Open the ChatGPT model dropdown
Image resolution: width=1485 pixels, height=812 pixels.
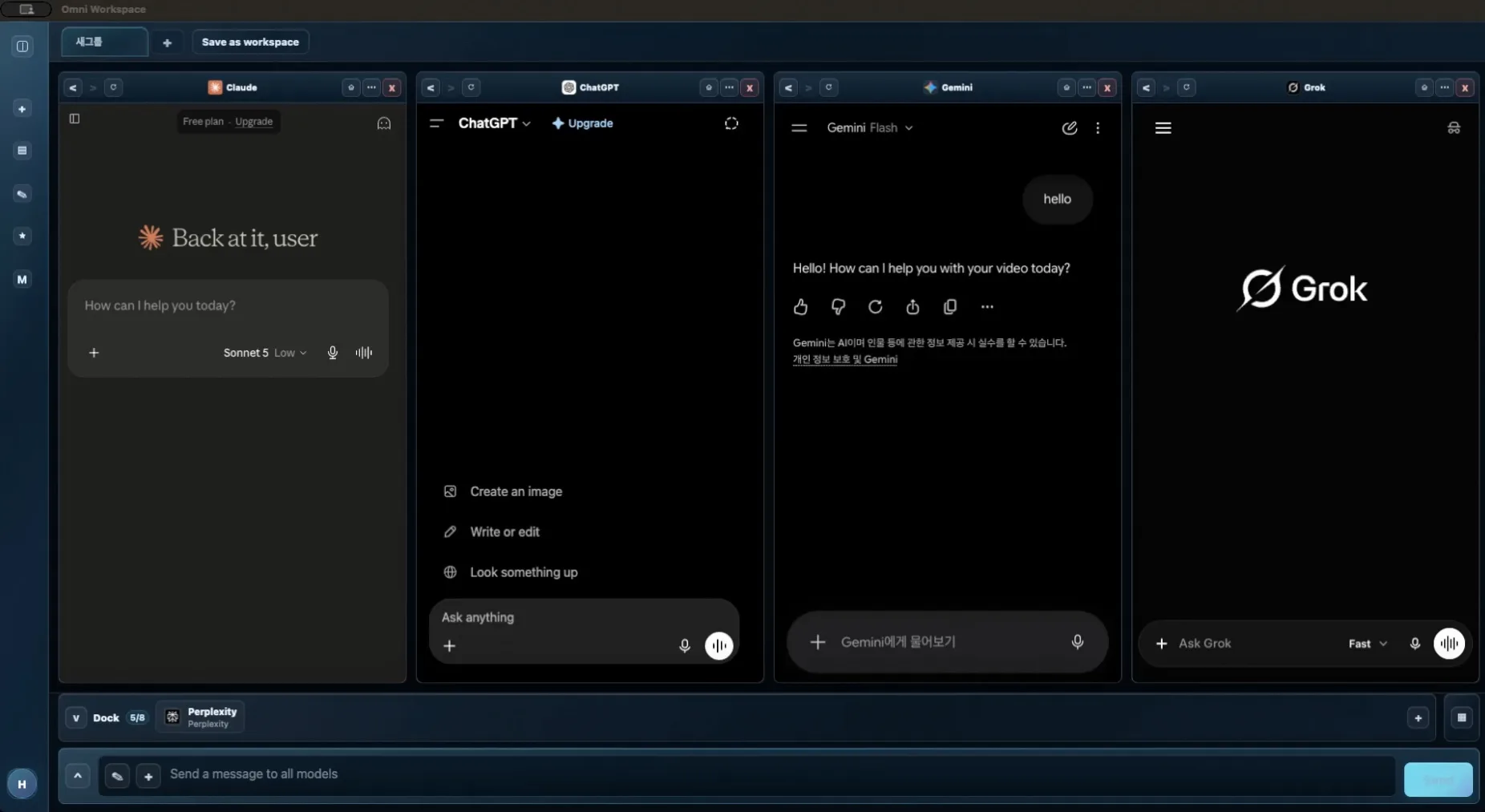click(x=494, y=123)
